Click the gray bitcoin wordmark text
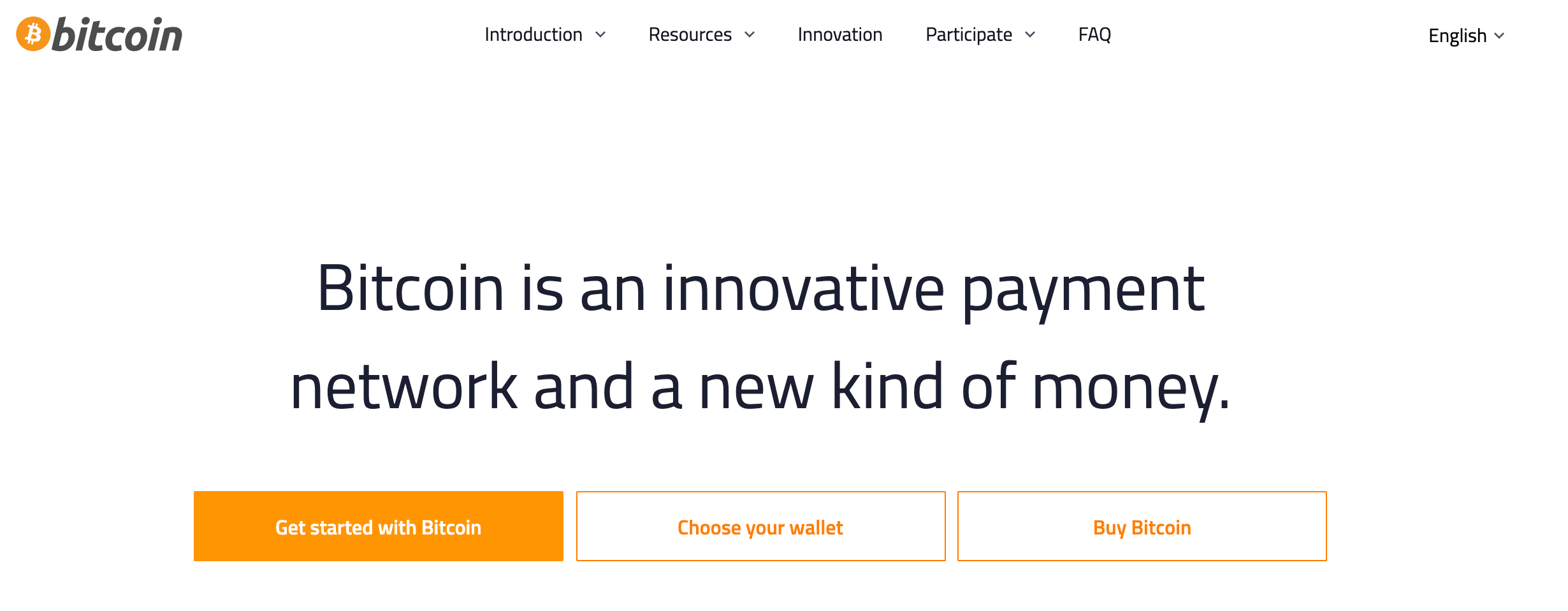Viewport: 1568px width, 611px height. [x=117, y=35]
